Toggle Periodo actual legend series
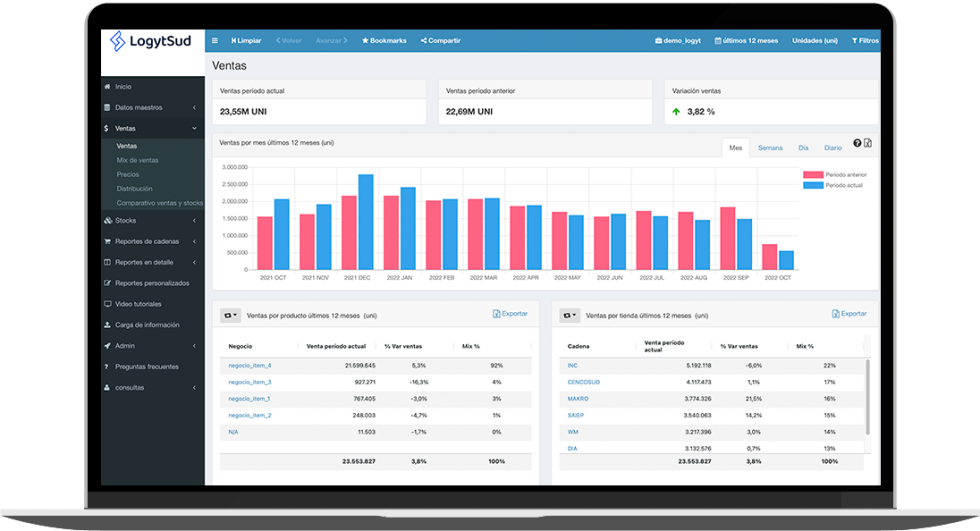The height and width of the screenshot is (531, 980). tap(833, 186)
